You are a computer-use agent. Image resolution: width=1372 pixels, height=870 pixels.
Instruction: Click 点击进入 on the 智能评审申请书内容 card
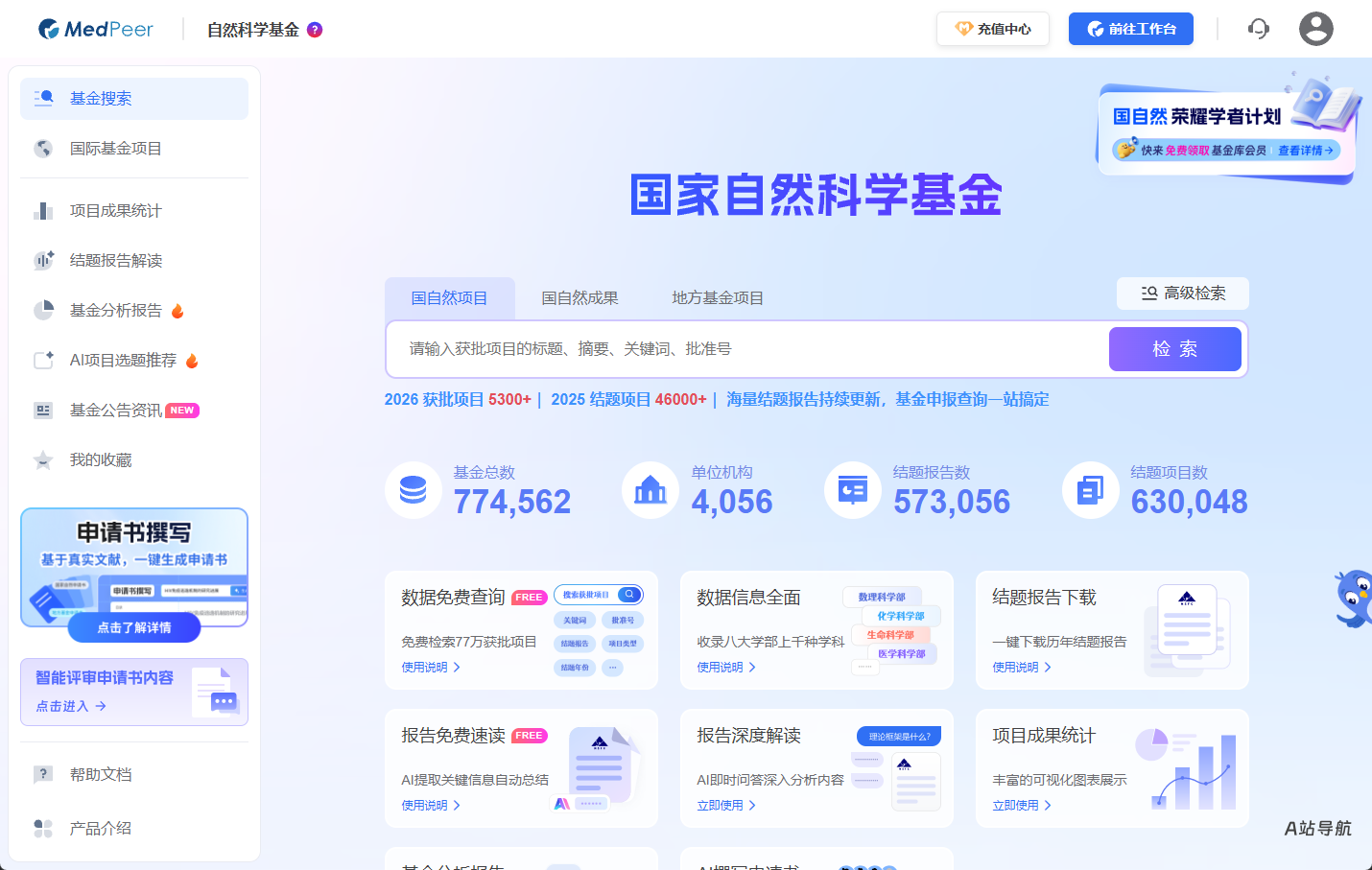click(x=71, y=706)
